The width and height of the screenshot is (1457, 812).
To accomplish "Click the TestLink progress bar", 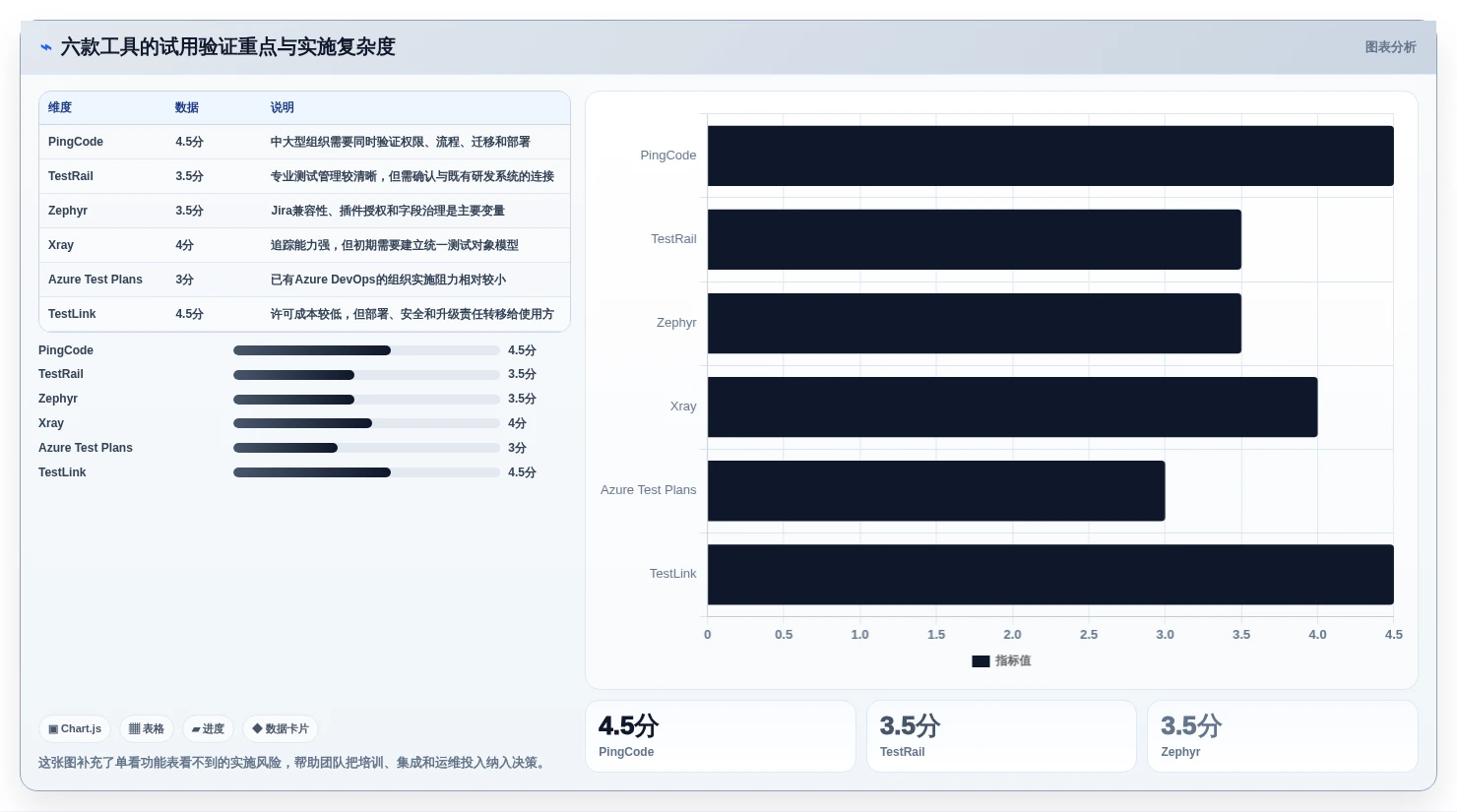I will (366, 472).
